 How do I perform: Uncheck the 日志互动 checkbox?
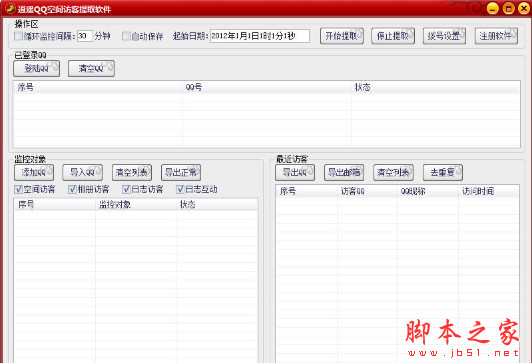(180, 189)
